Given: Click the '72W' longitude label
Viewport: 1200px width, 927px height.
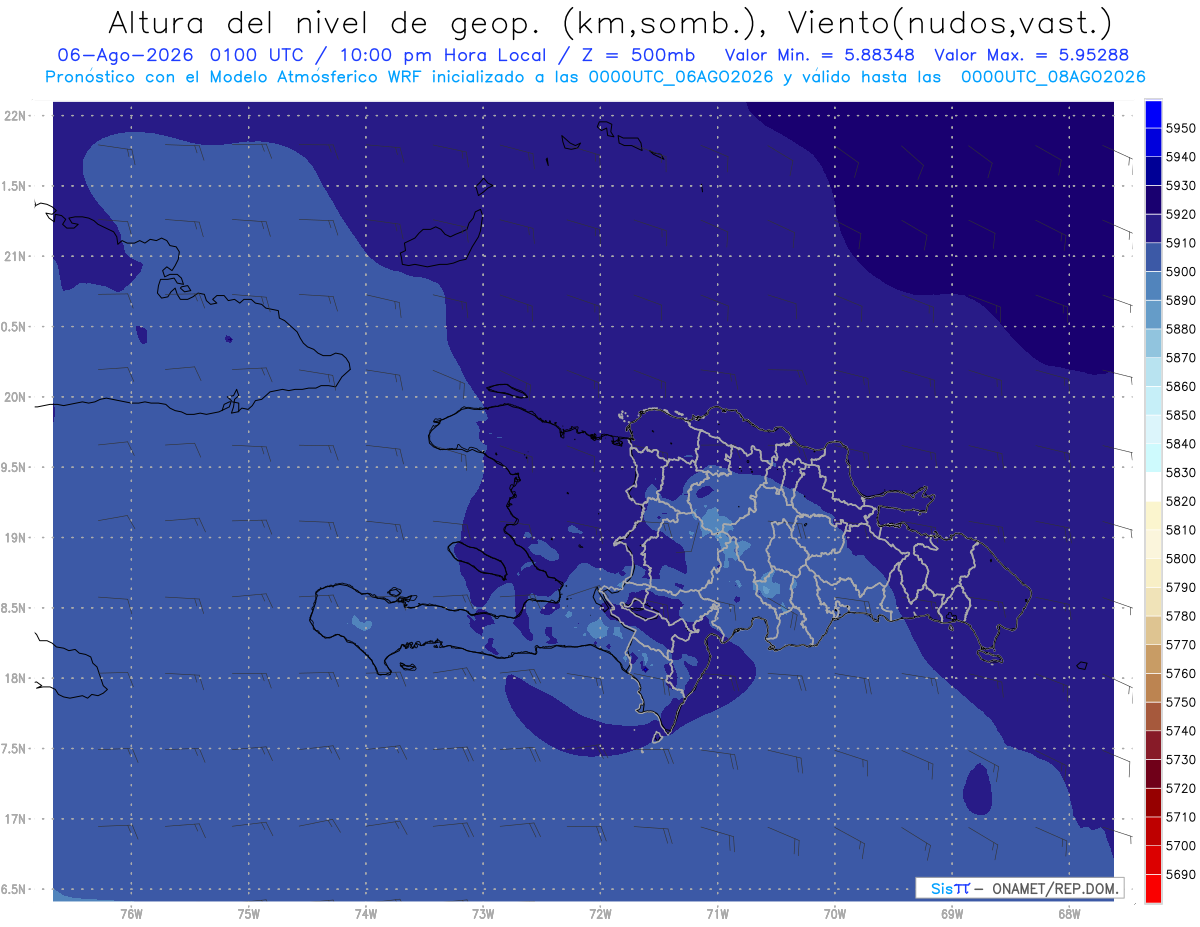Looking at the screenshot, I should click(x=600, y=914).
